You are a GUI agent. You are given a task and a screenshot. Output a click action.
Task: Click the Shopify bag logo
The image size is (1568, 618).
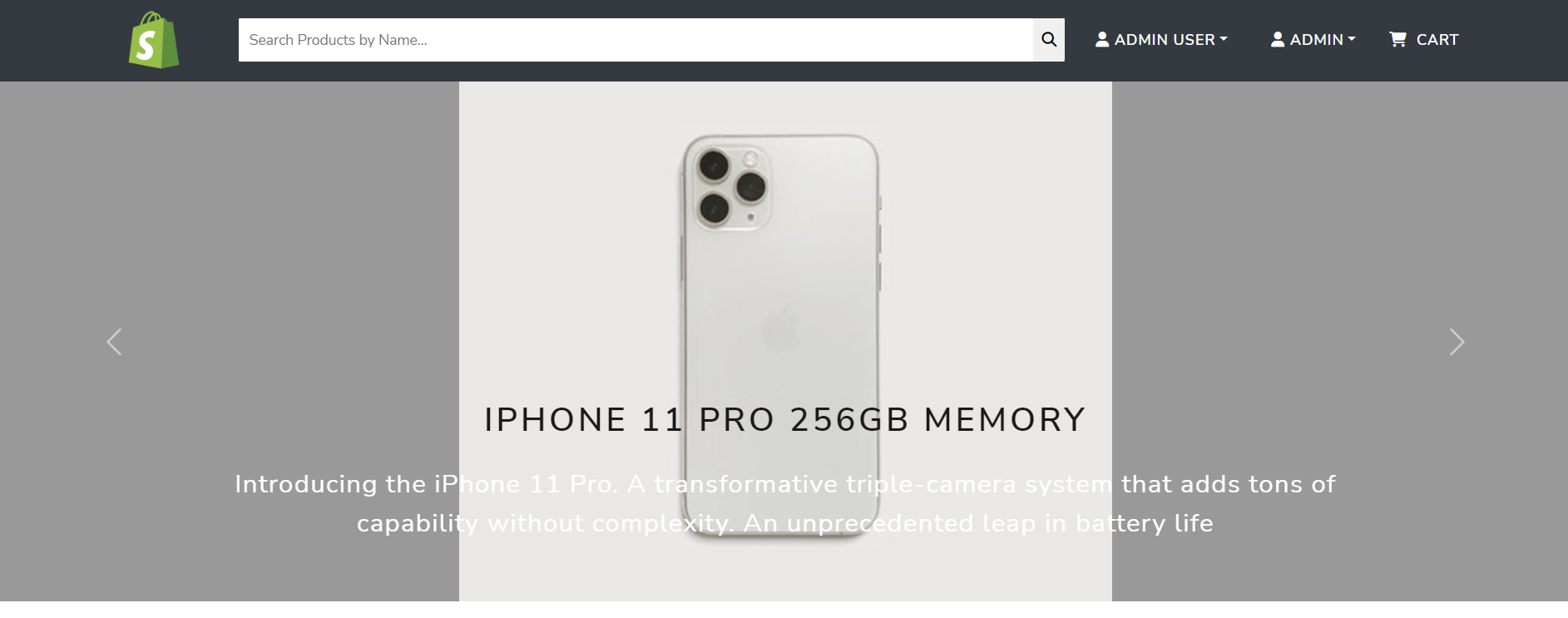pos(154,40)
